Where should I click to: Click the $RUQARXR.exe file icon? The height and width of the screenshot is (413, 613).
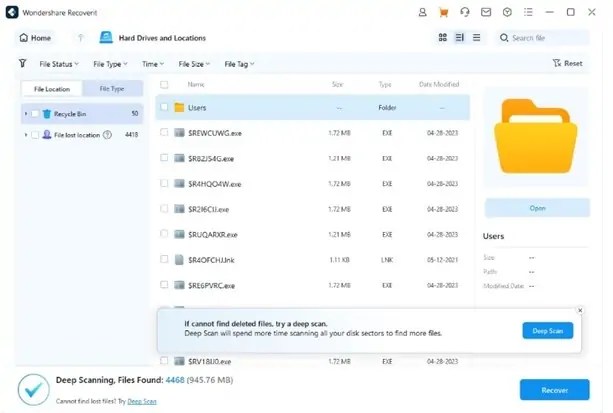pyautogui.click(x=179, y=234)
